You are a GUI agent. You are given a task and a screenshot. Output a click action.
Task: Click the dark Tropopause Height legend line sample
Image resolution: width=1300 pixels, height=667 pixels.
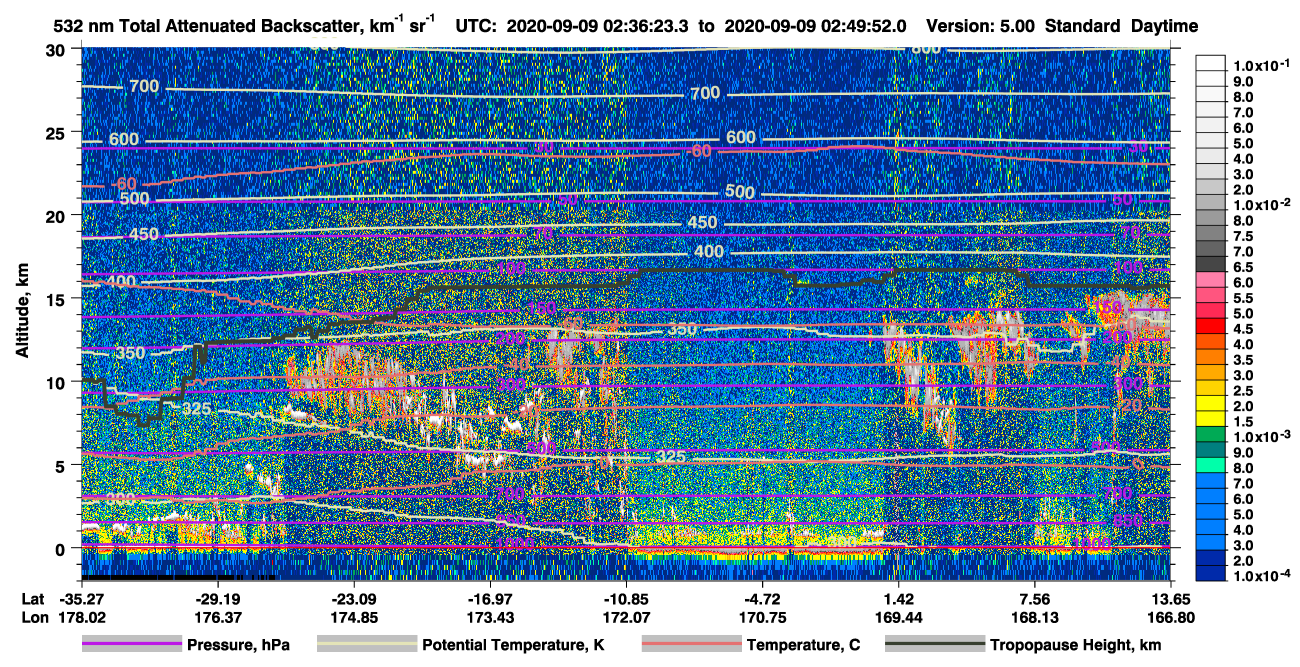pyautogui.click(x=935, y=645)
